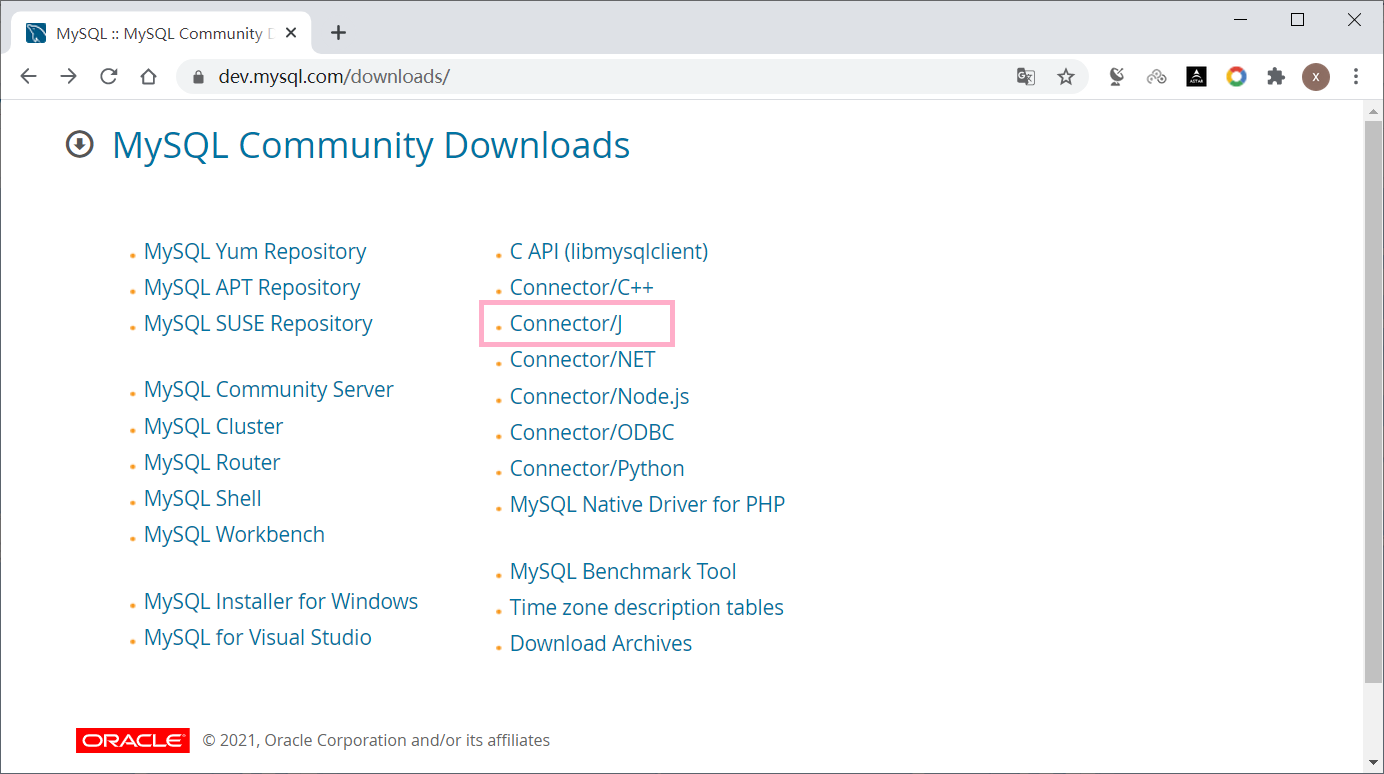Open the user profile avatar

[x=1316, y=76]
